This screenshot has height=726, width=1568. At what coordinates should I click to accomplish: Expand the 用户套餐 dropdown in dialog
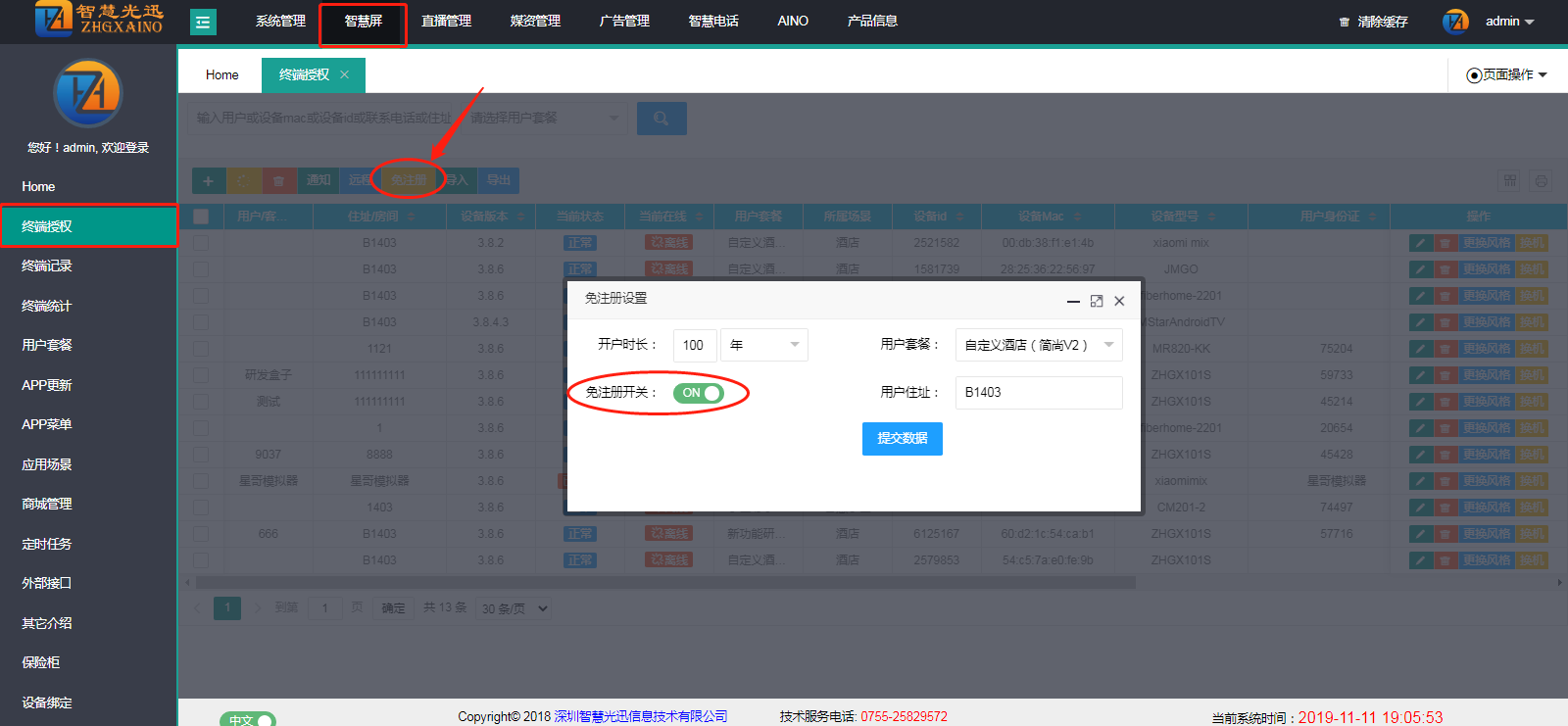click(1038, 345)
